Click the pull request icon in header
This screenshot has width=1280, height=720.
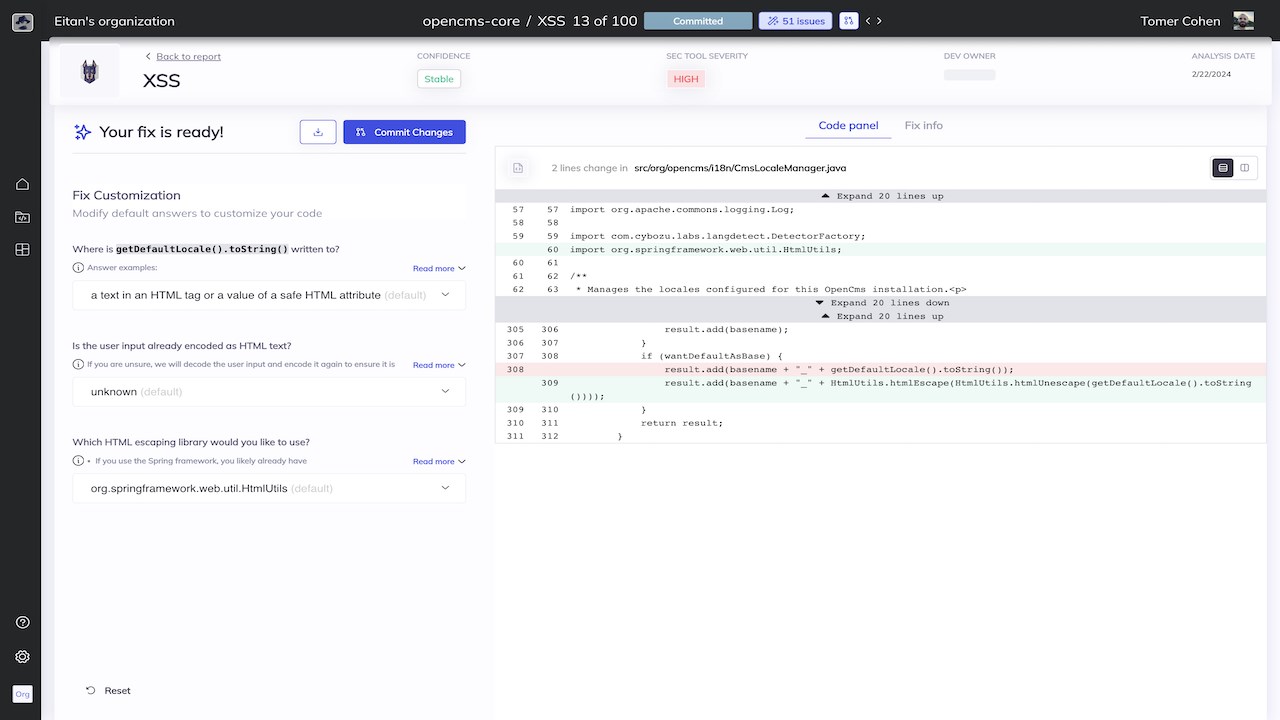coord(848,21)
